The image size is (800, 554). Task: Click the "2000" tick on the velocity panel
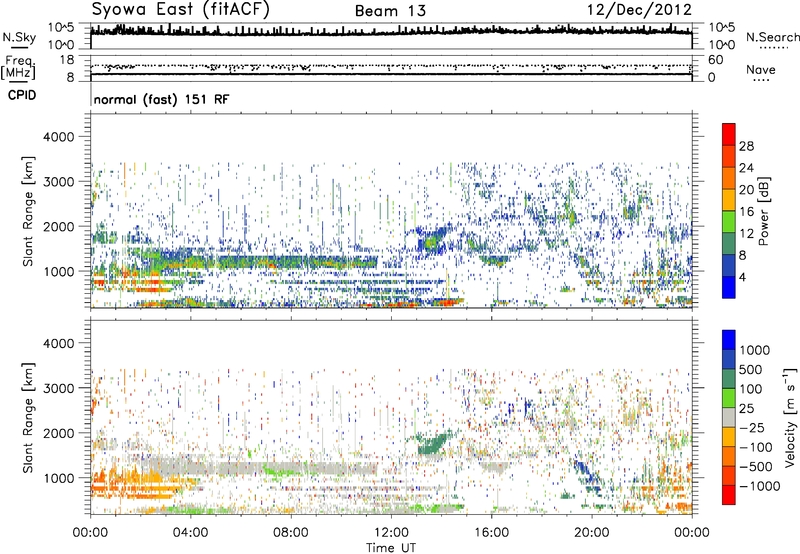(x=58, y=433)
